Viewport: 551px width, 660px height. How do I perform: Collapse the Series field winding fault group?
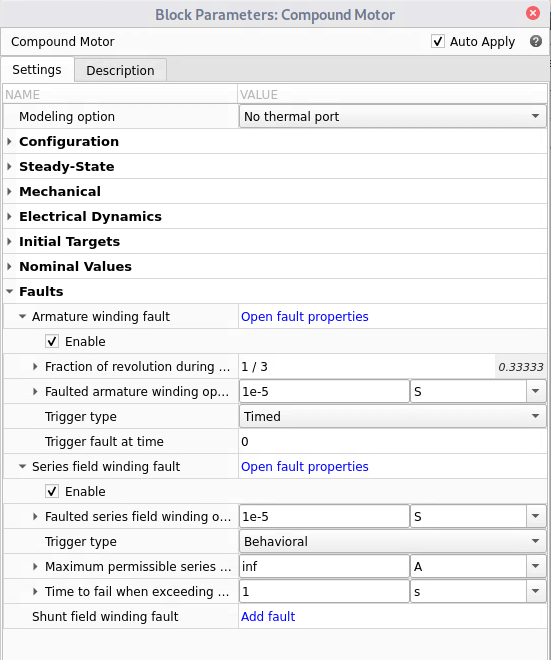pos(23,466)
